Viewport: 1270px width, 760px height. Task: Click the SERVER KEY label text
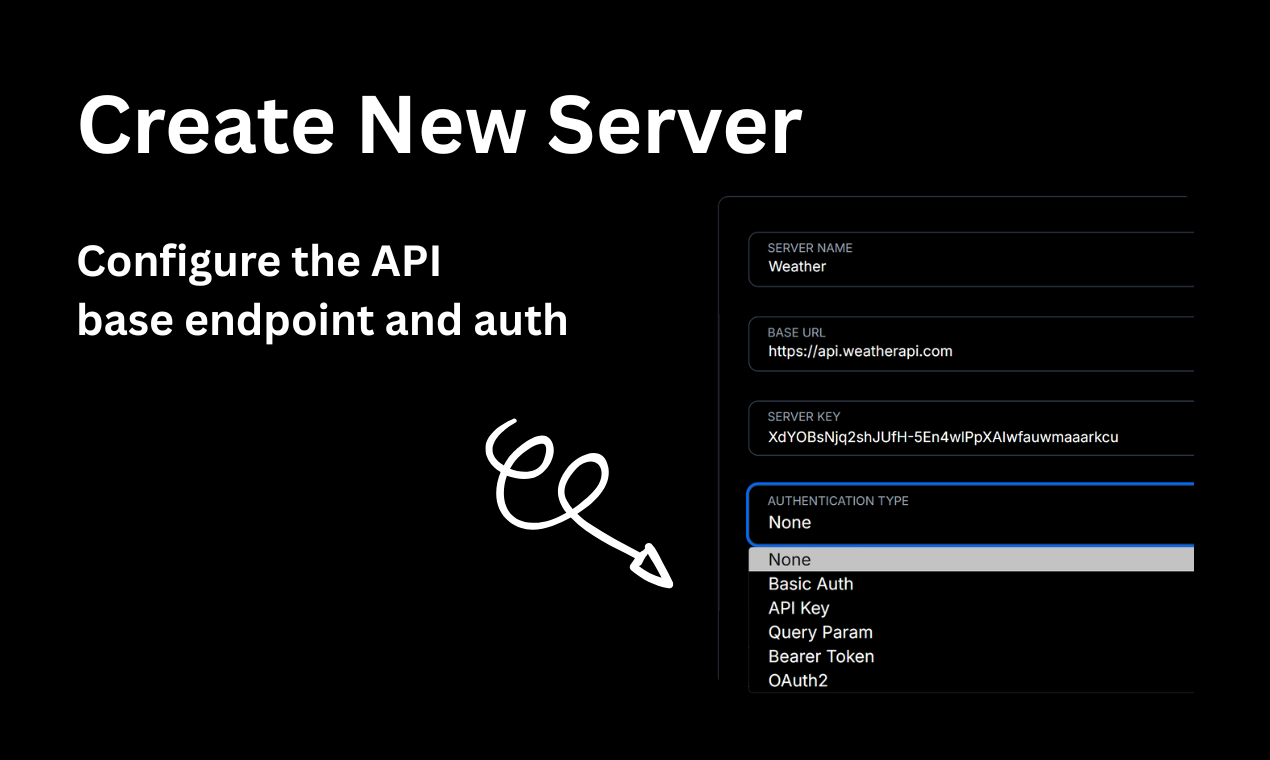click(804, 416)
